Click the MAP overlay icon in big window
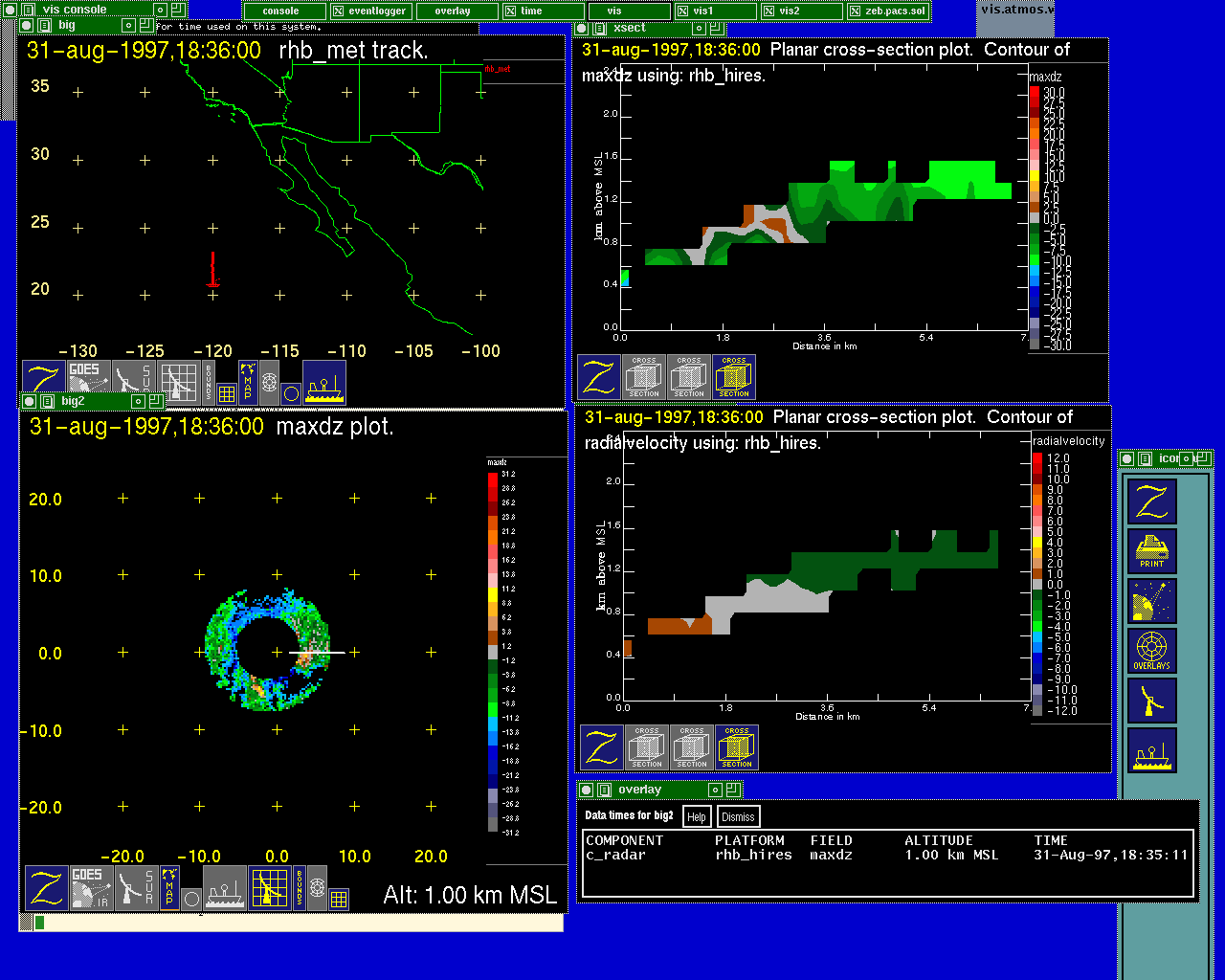The image size is (1225, 980). coord(248,382)
